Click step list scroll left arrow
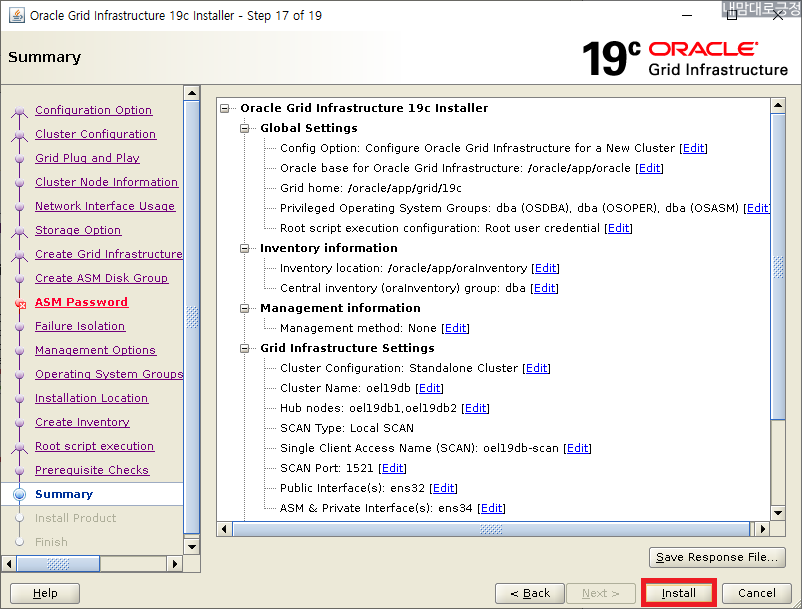Viewport: 802px width, 609px height. pyautogui.click(x=9, y=564)
